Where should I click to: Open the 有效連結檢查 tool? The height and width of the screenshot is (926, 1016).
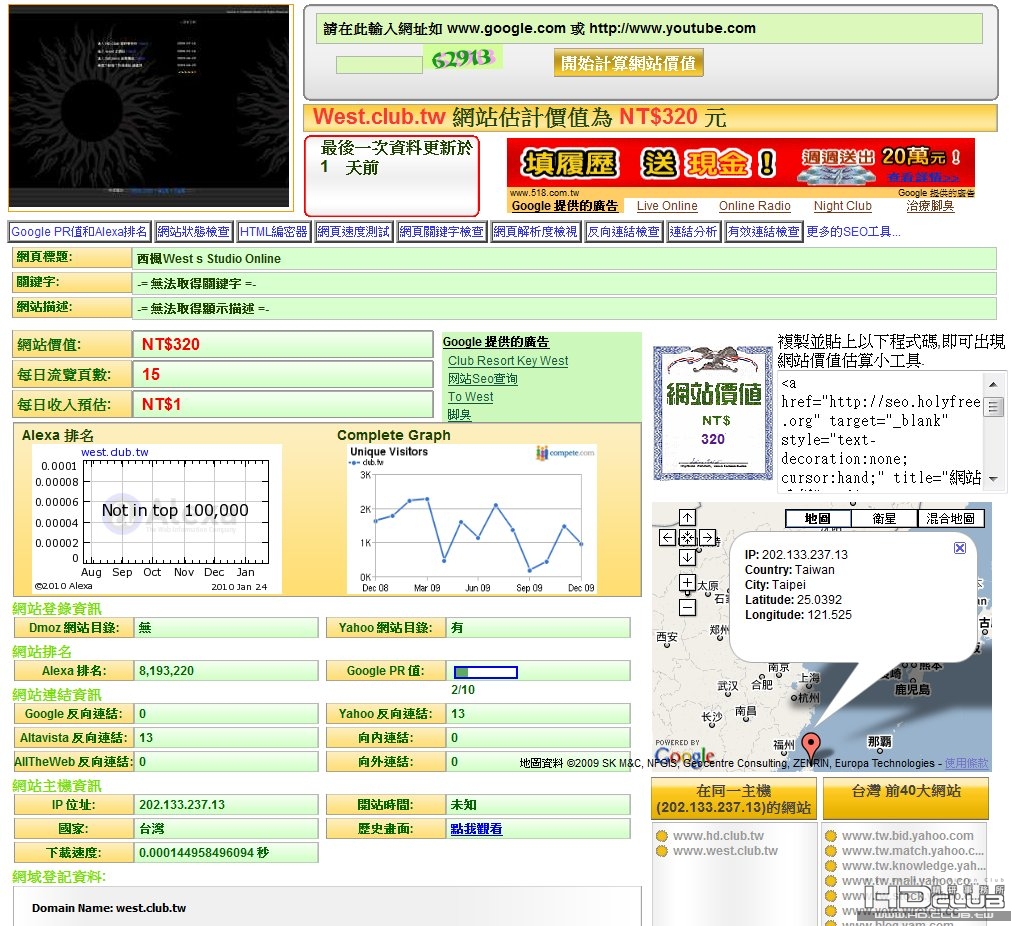pyautogui.click(x=763, y=231)
